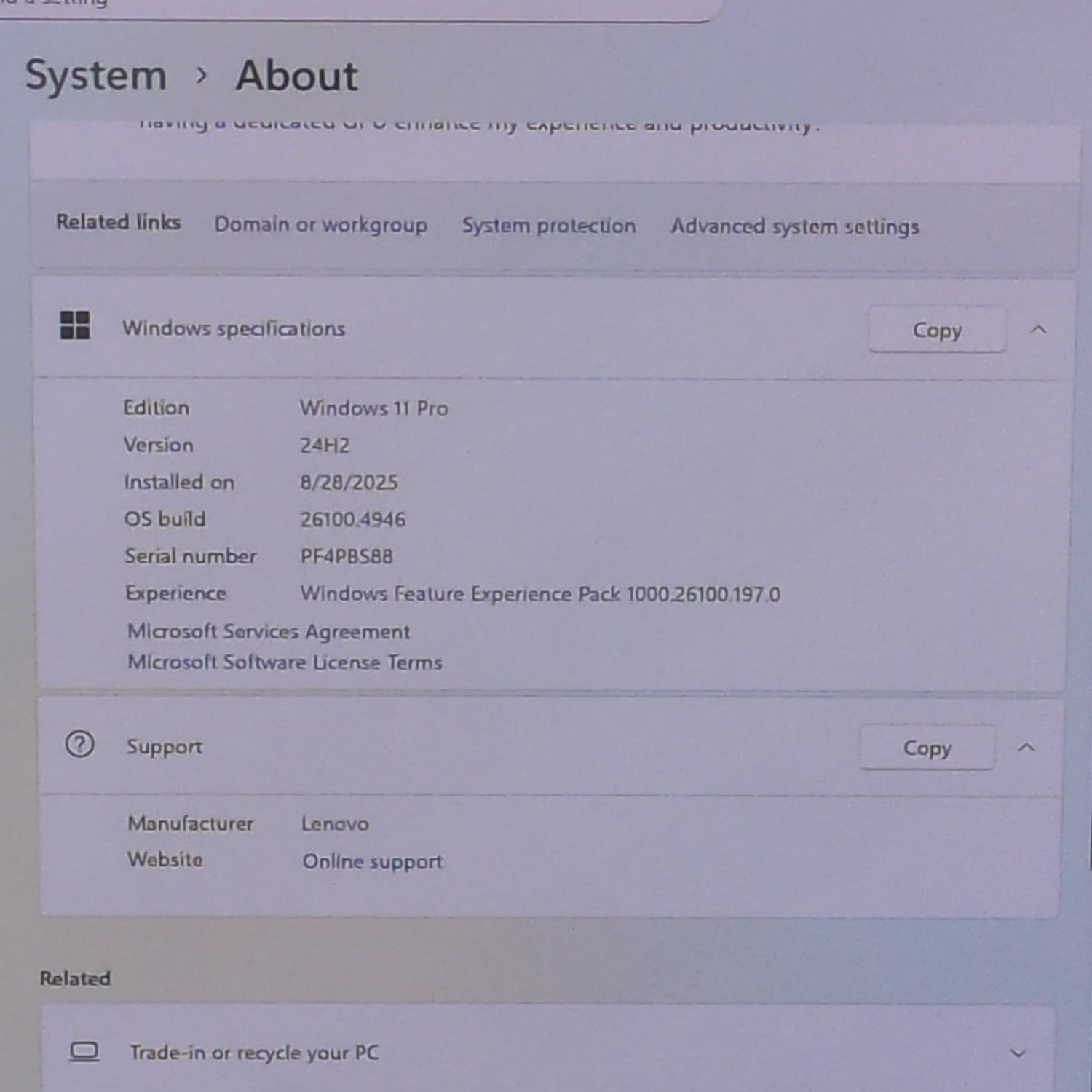Click the serial number value PF4PBS88
1092x1092 pixels.
347,556
